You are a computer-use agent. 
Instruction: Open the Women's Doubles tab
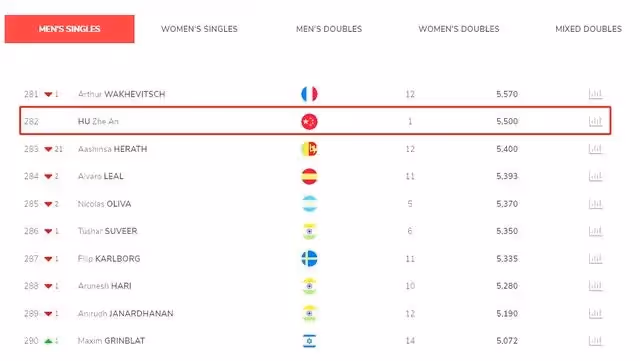click(x=459, y=29)
